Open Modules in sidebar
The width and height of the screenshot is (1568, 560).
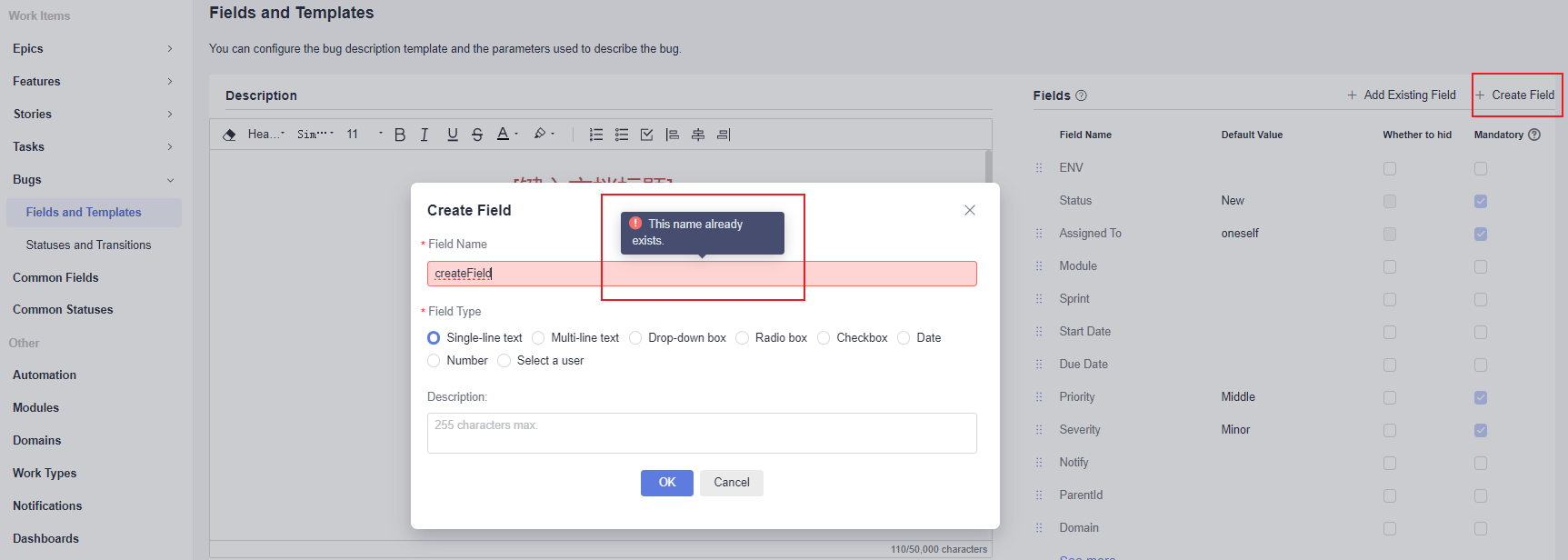coord(35,408)
